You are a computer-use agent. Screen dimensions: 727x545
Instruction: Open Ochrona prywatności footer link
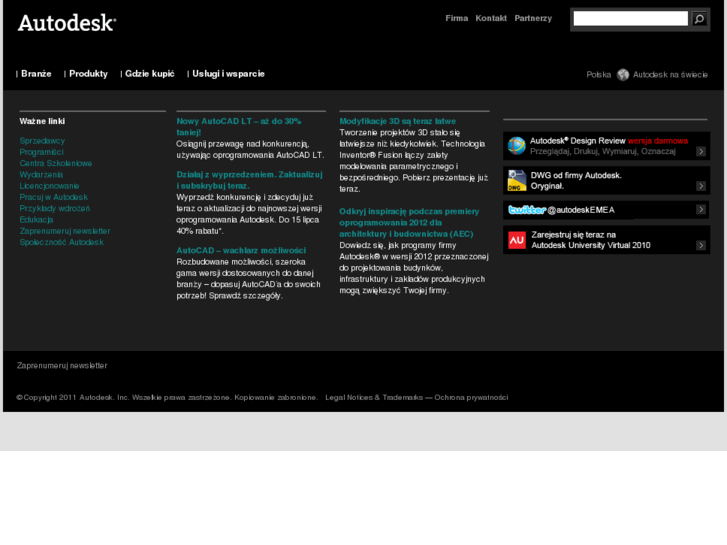tap(471, 398)
